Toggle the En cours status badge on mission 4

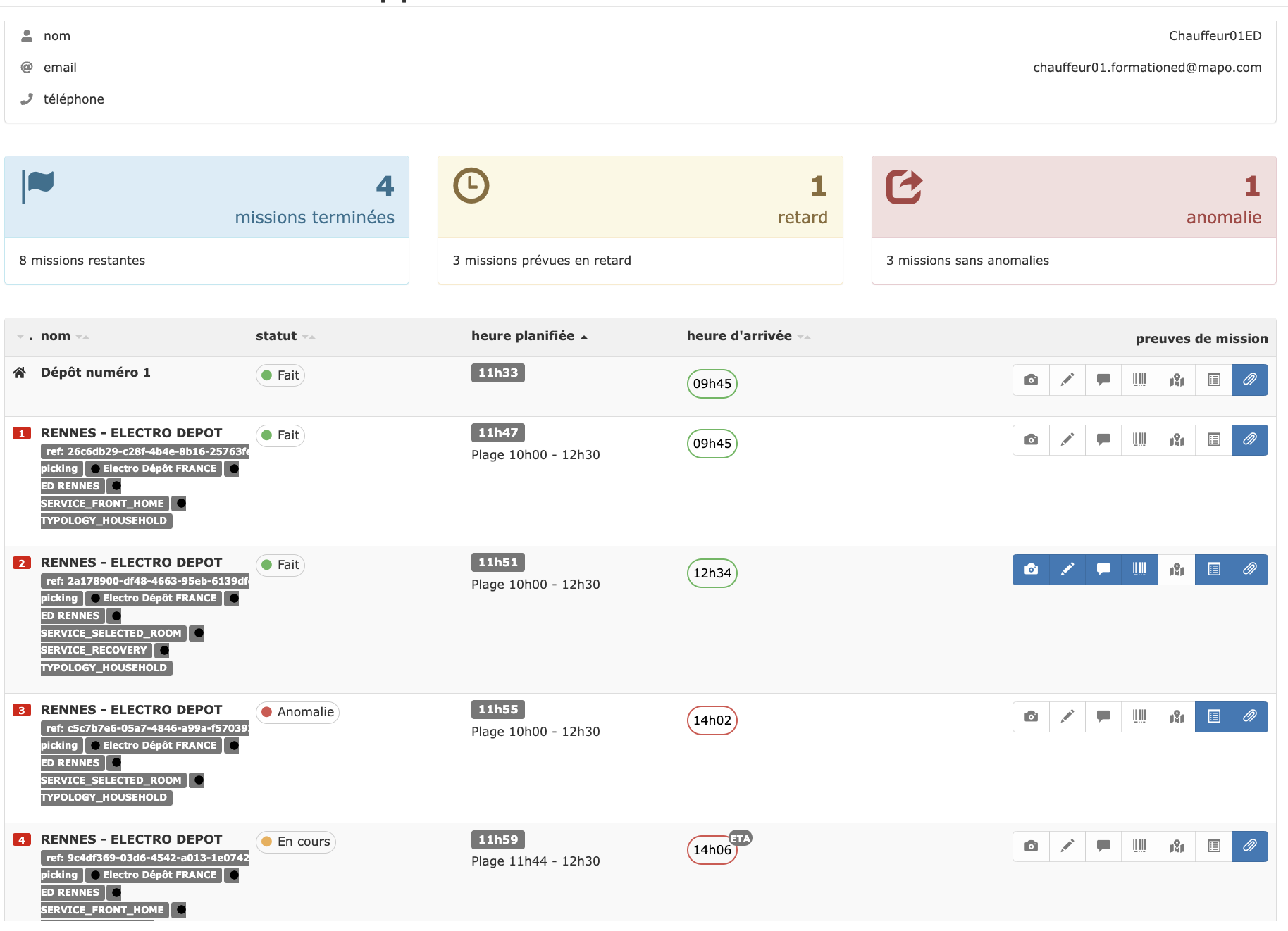(x=295, y=842)
